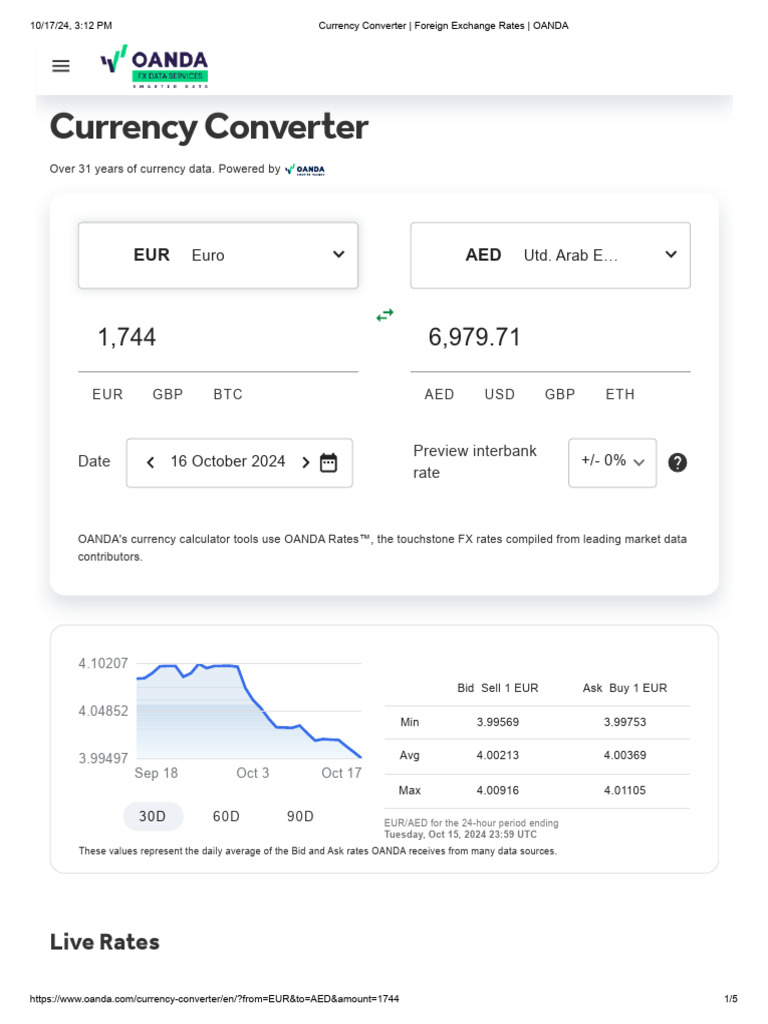This screenshot has height=1024, width=768.
Task: Choose USD quick currency under converted amount
Action: coord(500,394)
